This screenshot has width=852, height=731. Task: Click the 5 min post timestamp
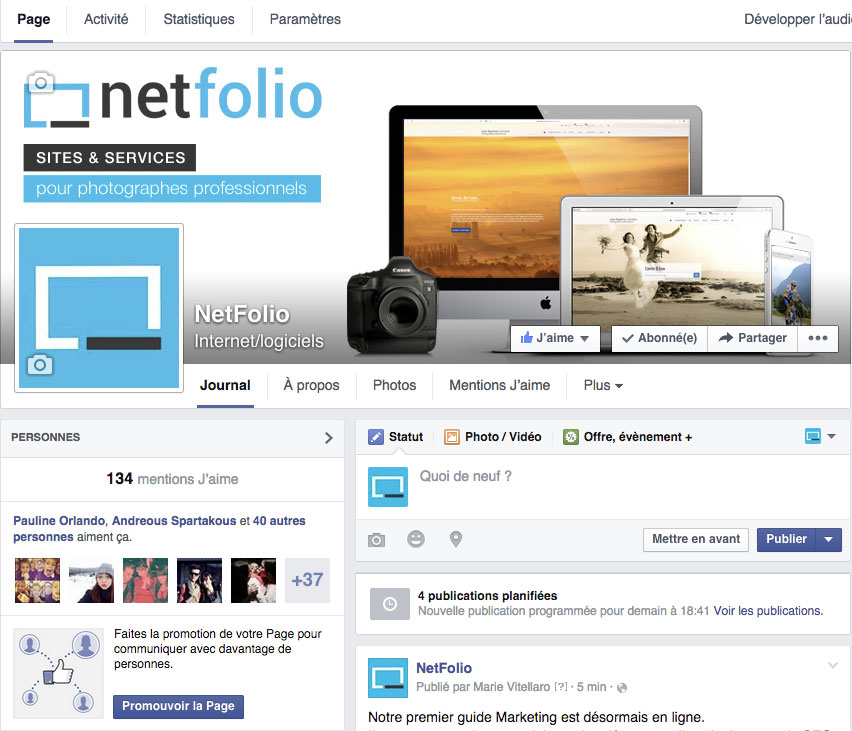[591, 688]
